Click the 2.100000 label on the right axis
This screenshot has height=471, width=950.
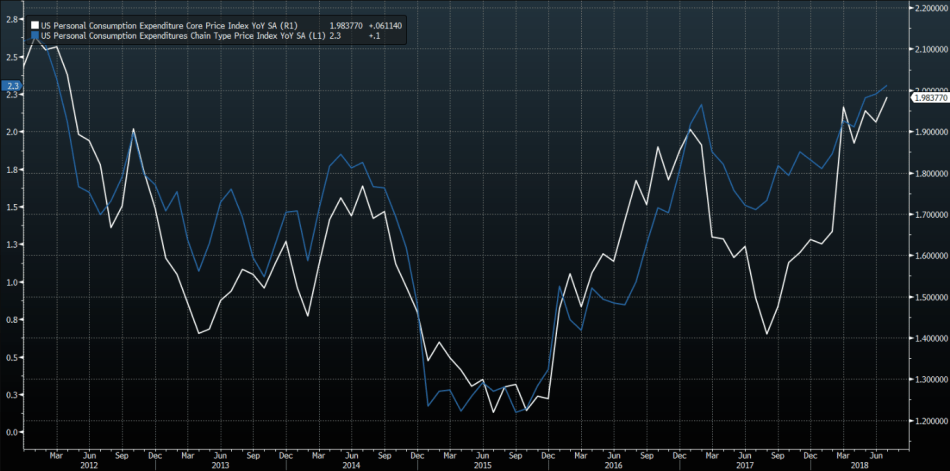931,49
